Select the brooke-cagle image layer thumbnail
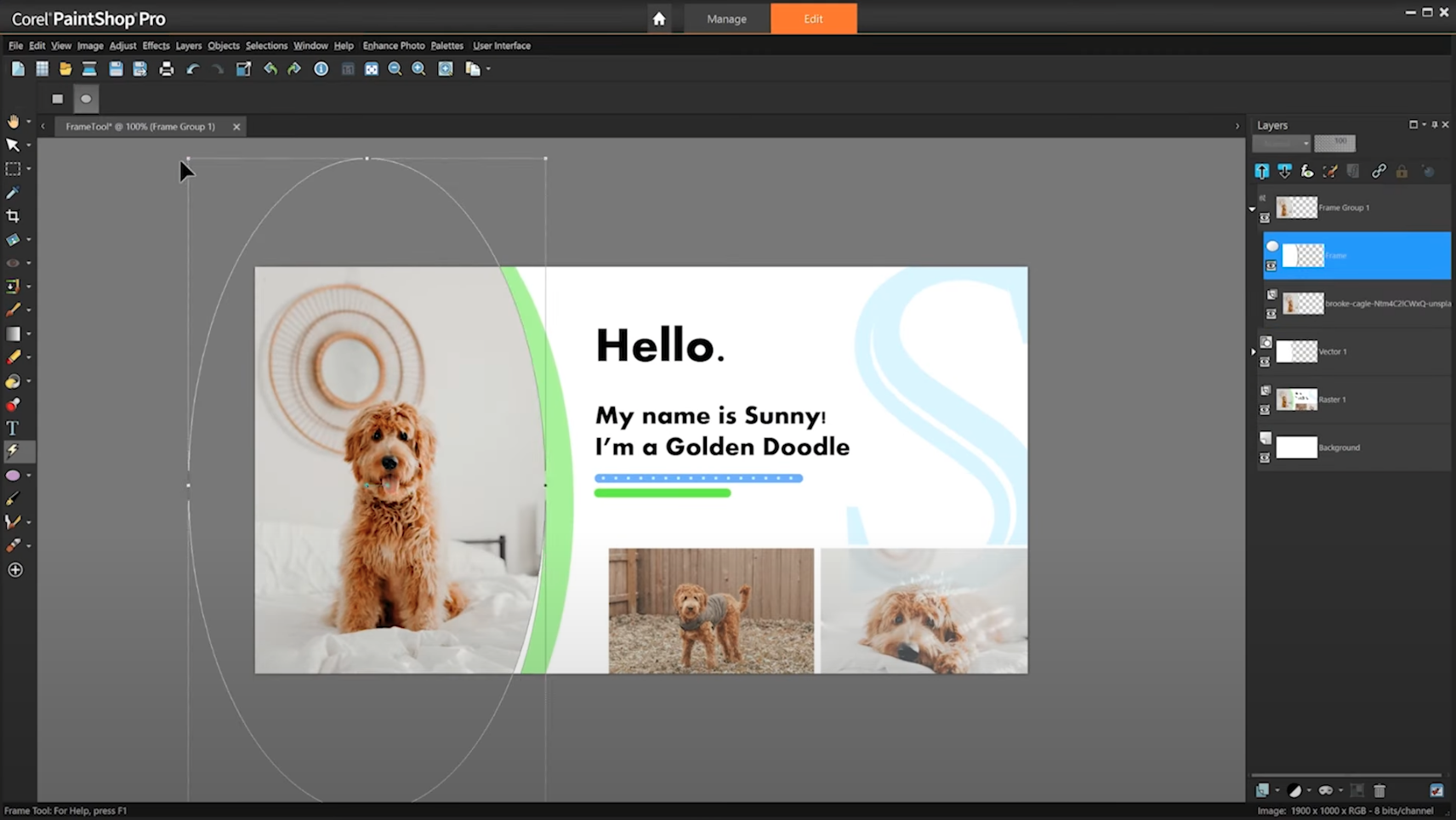 tap(1303, 304)
